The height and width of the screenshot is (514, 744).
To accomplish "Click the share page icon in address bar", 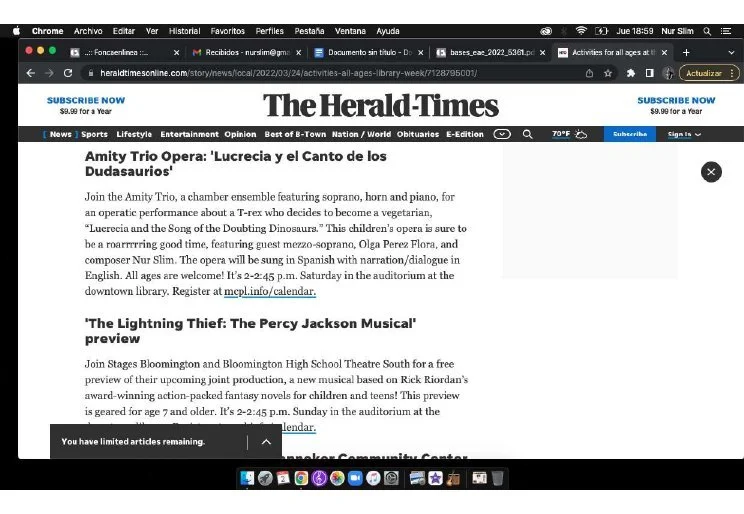I will tap(589, 73).
